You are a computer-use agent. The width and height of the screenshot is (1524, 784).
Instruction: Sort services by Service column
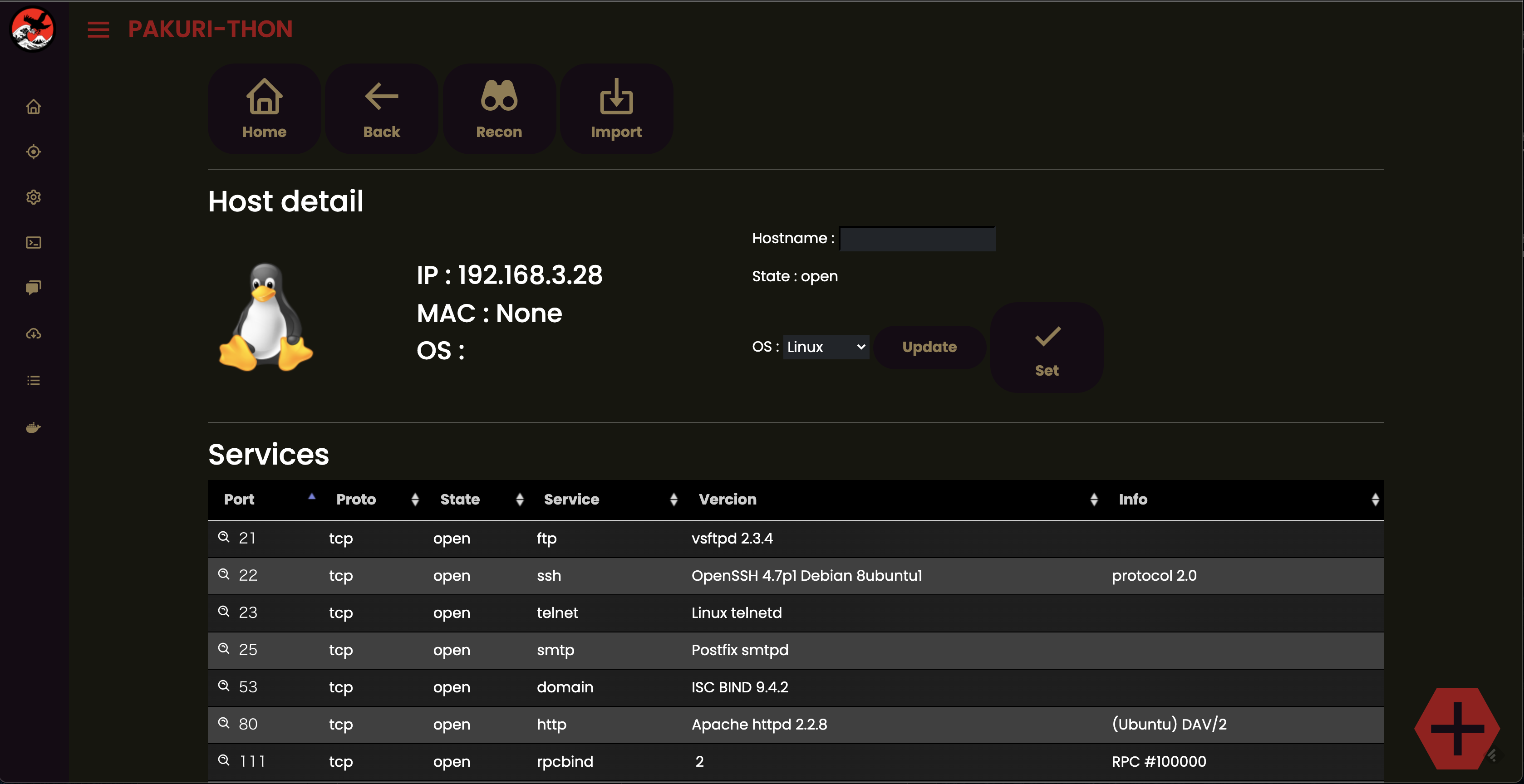click(606, 500)
